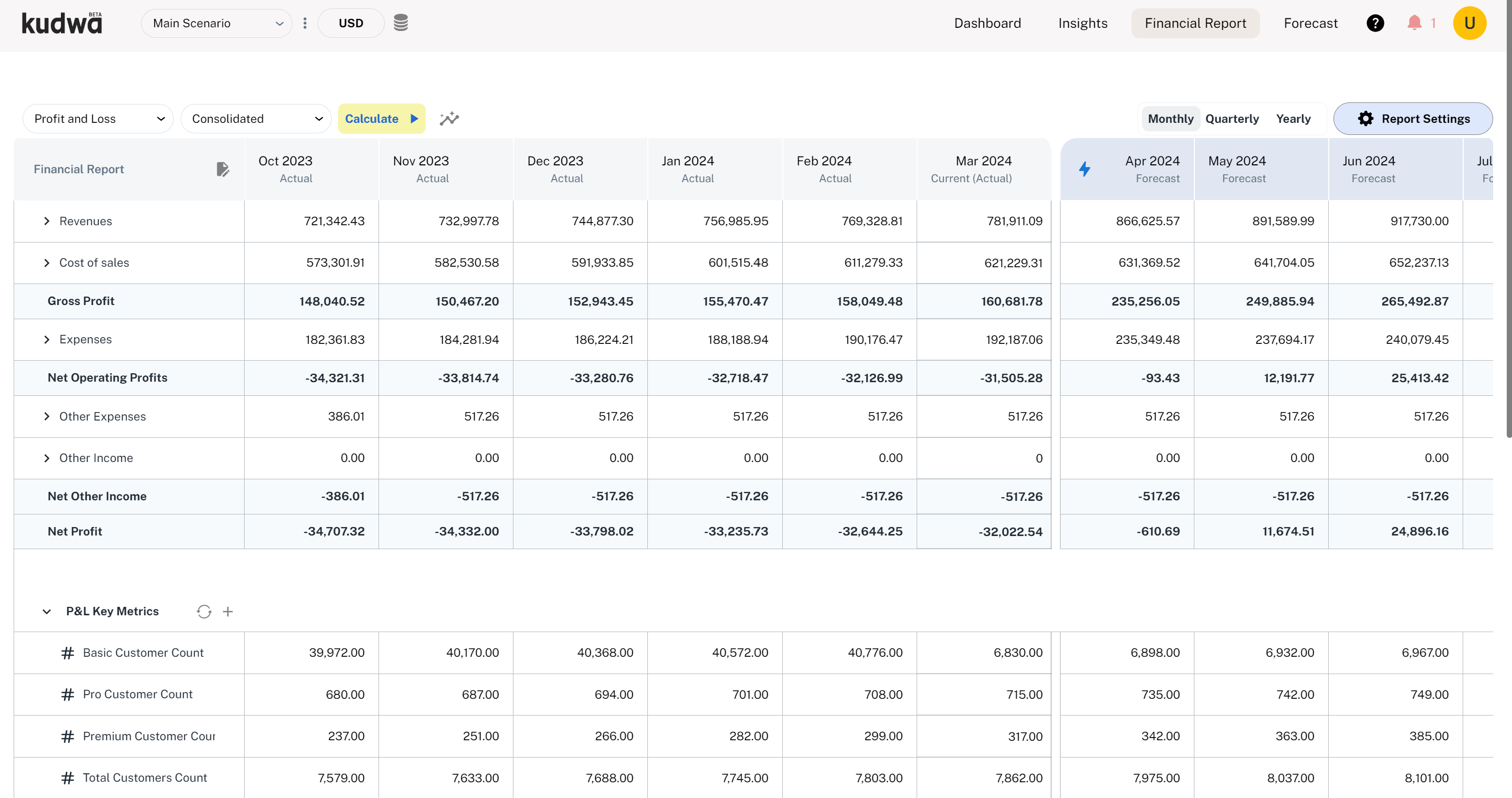The height and width of the screenshot is (798, 1512).
Task: Go to the Dashboard tab
Action: 987,24
